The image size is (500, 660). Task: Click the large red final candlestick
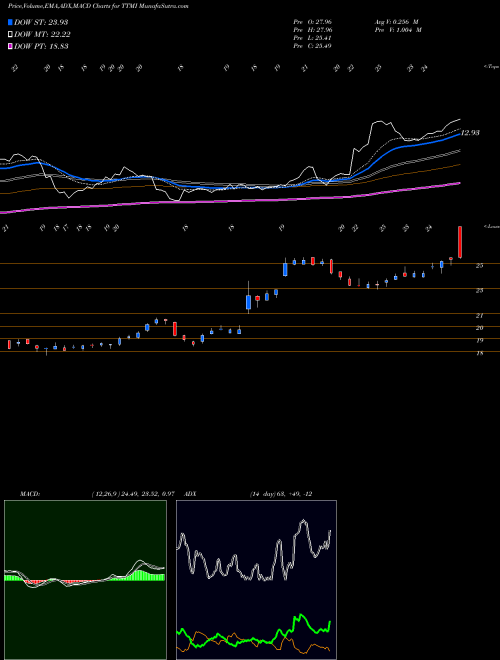tap(460, 242)
